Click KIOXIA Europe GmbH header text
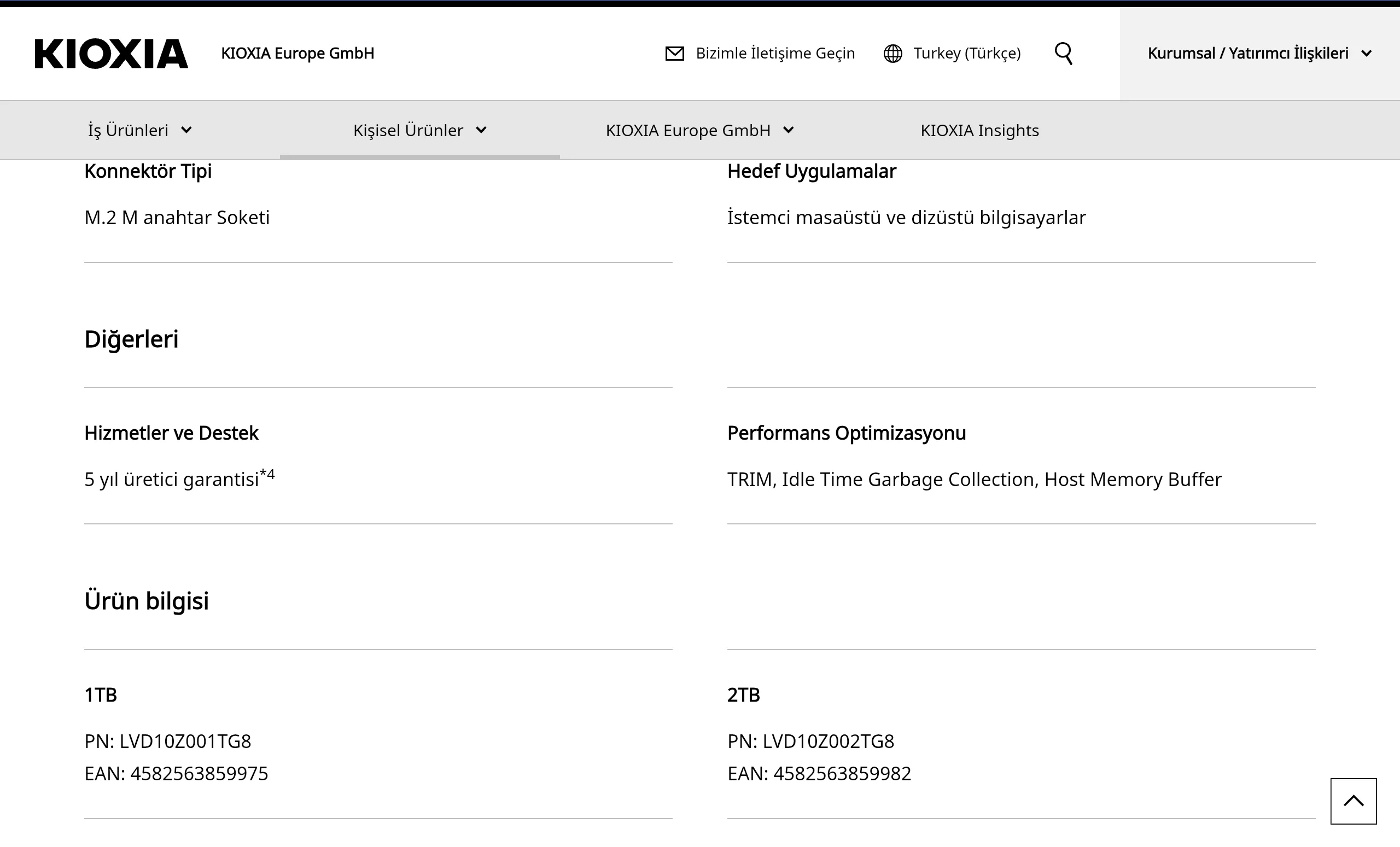Viewport: 1400px width, 847px height. (297, 54)
